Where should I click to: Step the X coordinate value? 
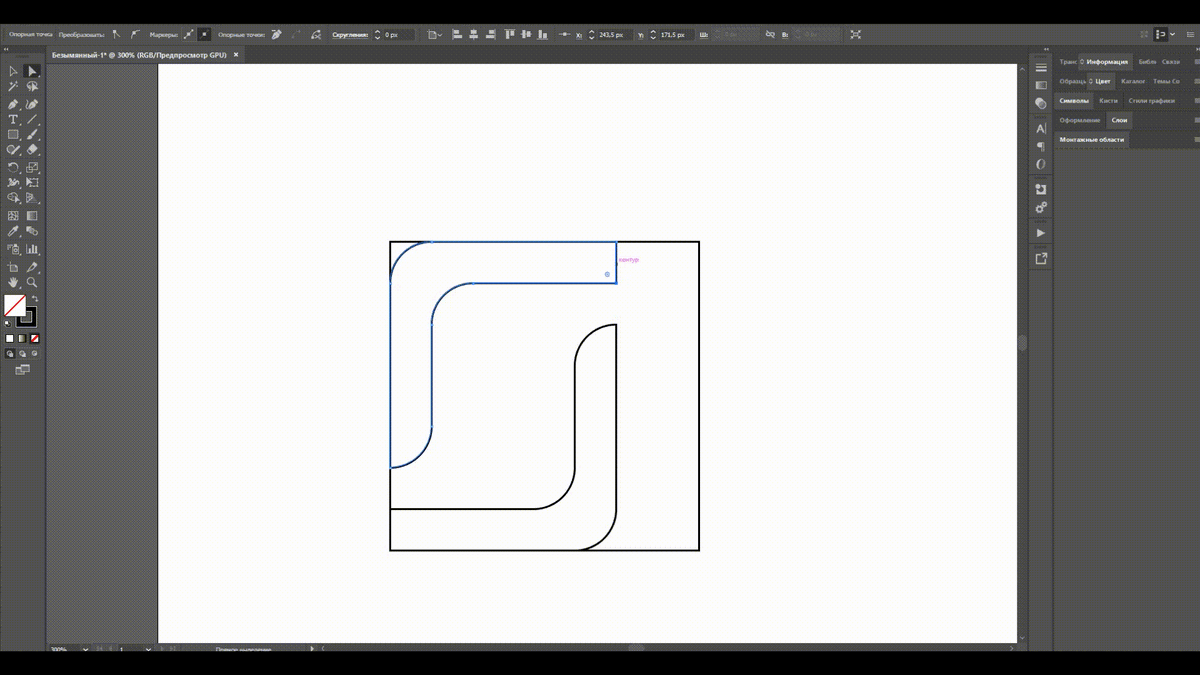point(591,34)
